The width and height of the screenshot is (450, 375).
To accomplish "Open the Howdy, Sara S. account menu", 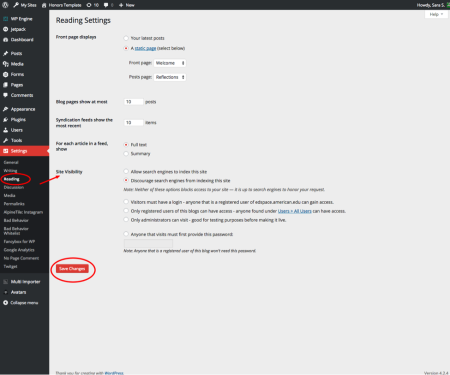I will coord(433,5).
